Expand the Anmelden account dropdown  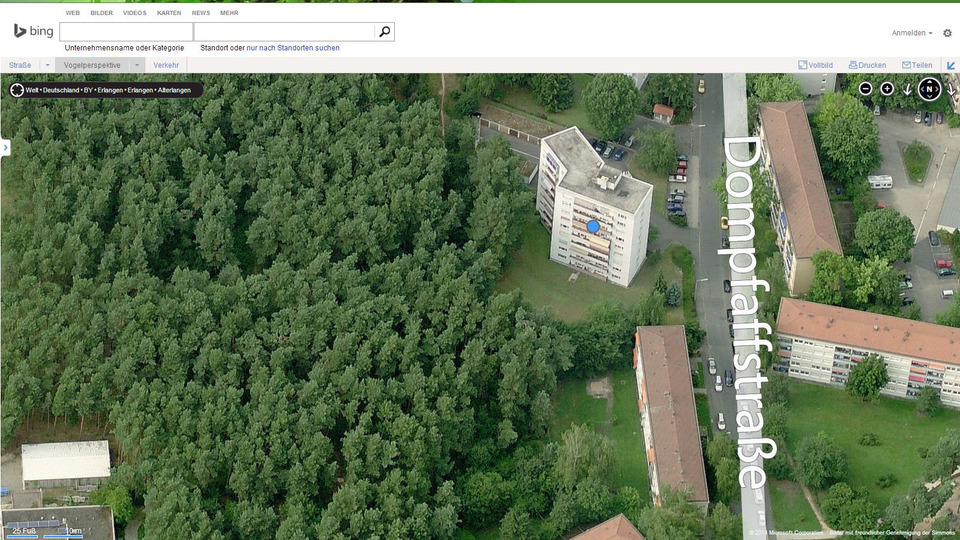click(x=912, y=33)
